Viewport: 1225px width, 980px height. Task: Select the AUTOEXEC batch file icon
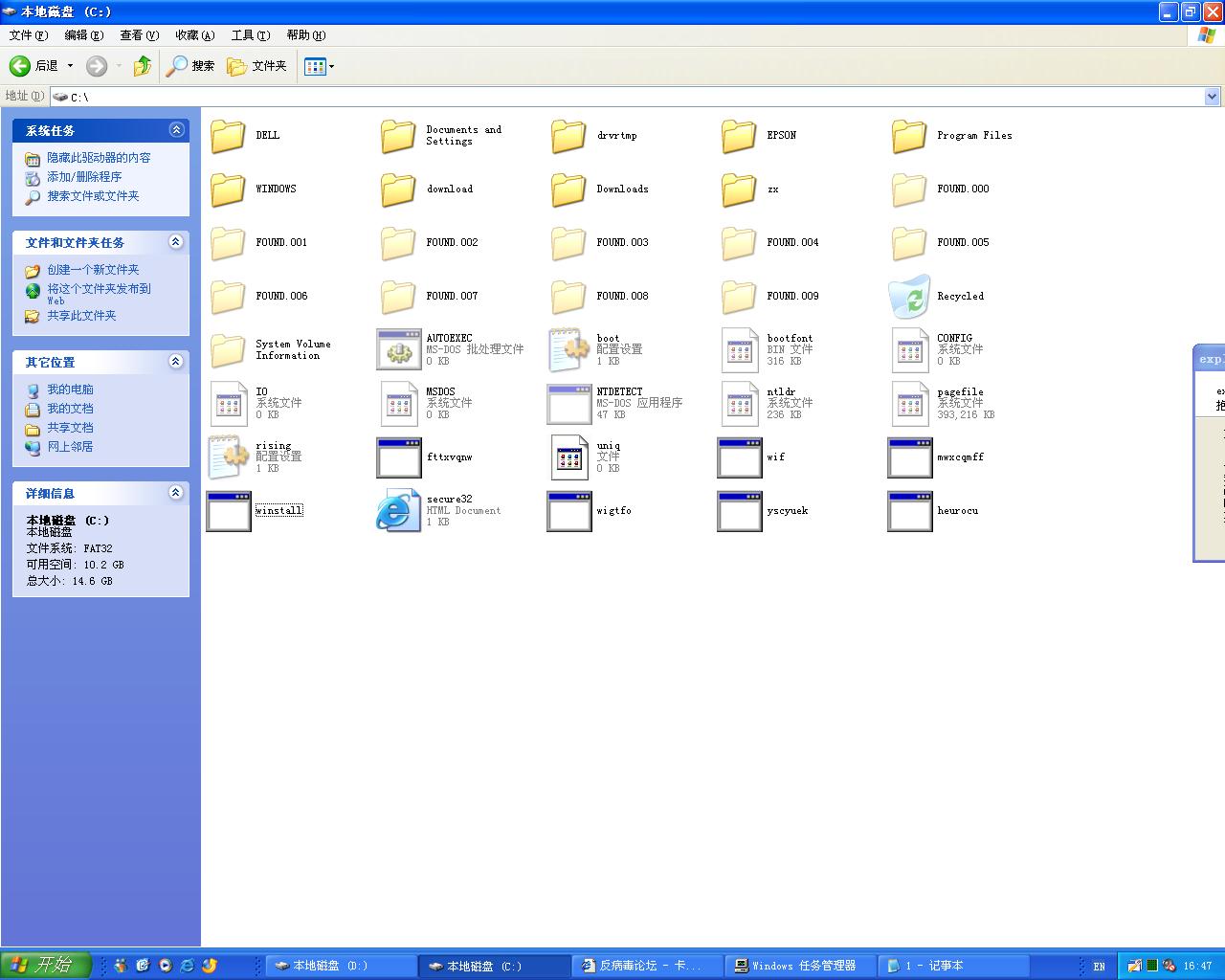pos(398,350)
